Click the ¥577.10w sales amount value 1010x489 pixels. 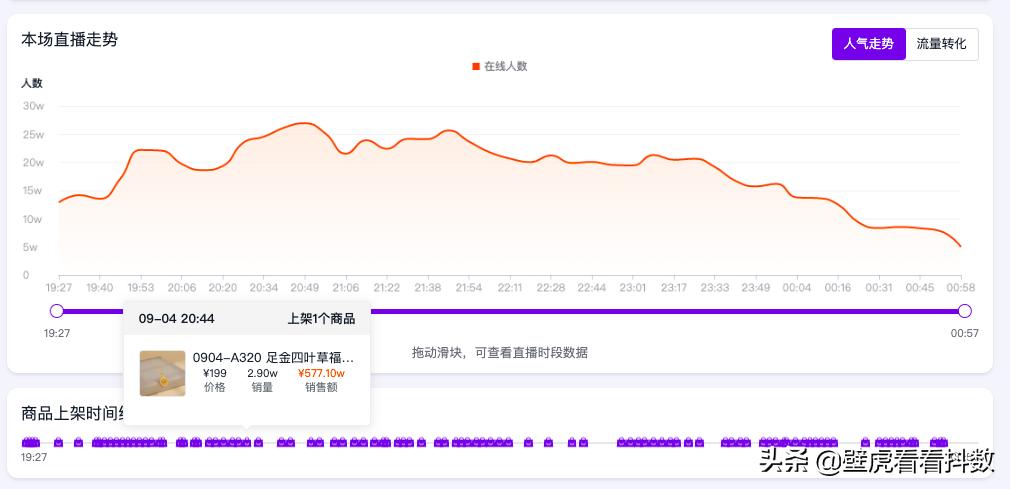[321, 373]
